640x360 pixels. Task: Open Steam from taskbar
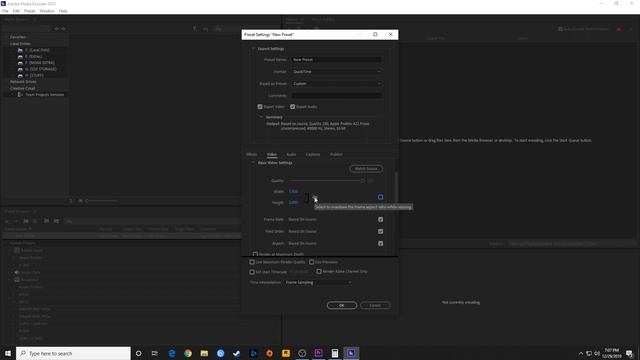[237, 353]
